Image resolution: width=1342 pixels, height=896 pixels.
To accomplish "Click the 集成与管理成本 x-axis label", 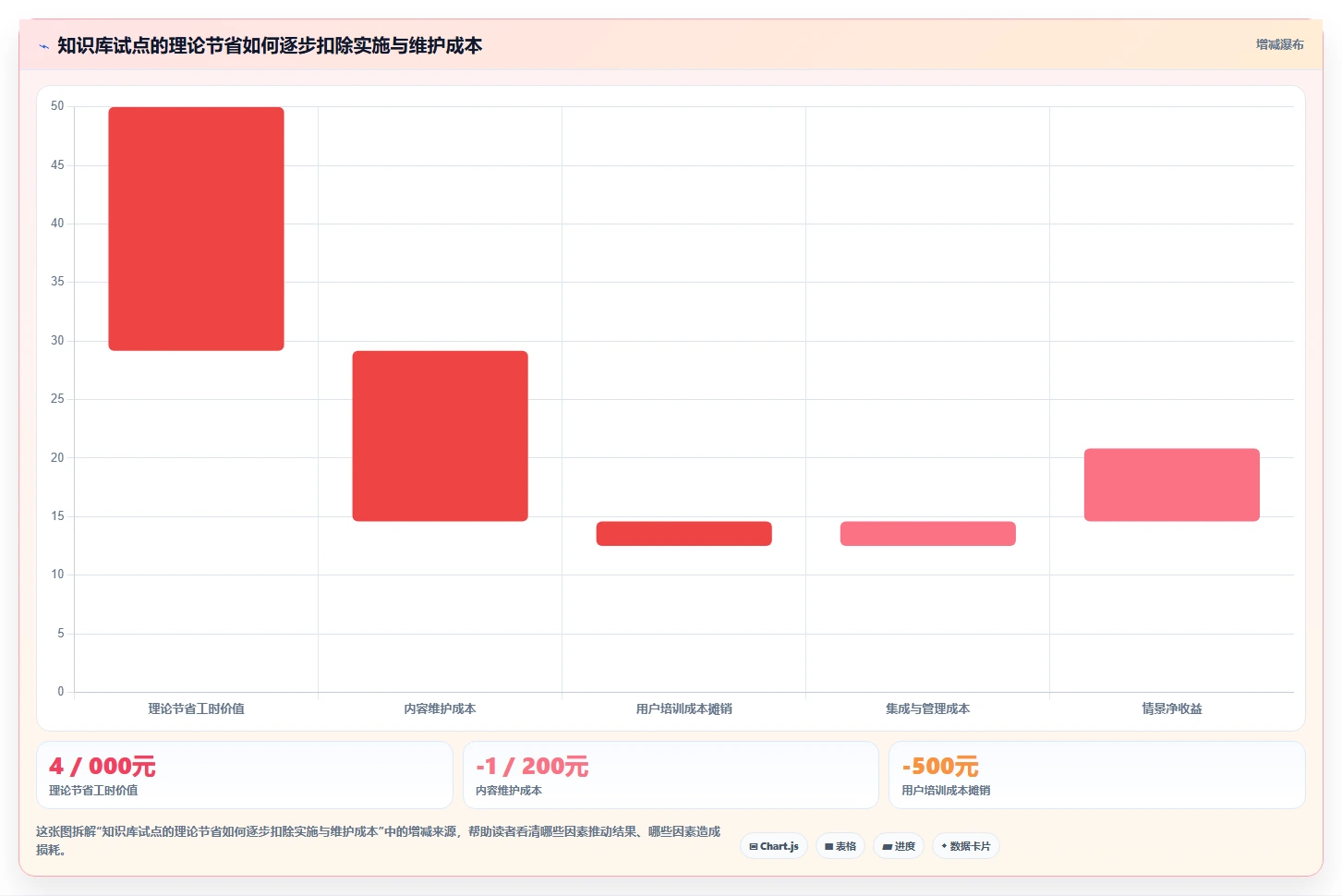I will tap(927, 708).
